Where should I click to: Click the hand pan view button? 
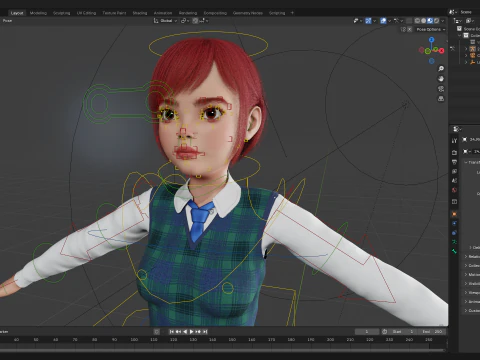pos(441,79)
